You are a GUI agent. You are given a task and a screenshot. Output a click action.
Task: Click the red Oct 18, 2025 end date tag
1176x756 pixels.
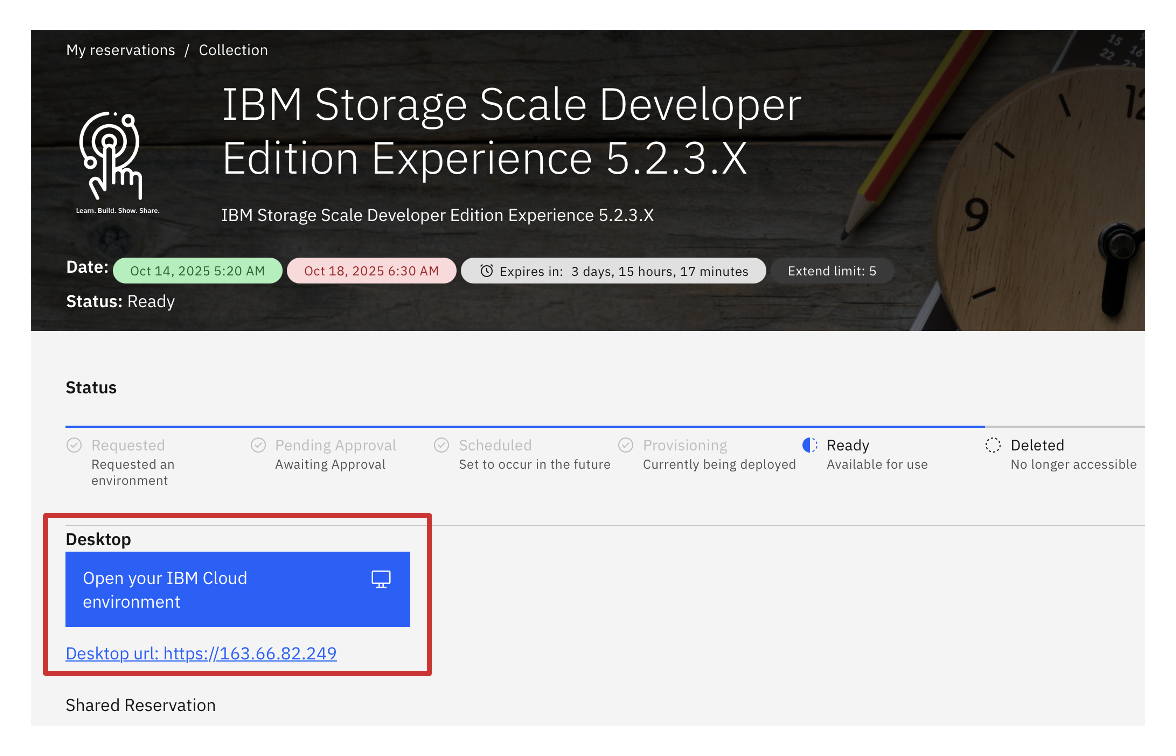(x=371, y=271)
